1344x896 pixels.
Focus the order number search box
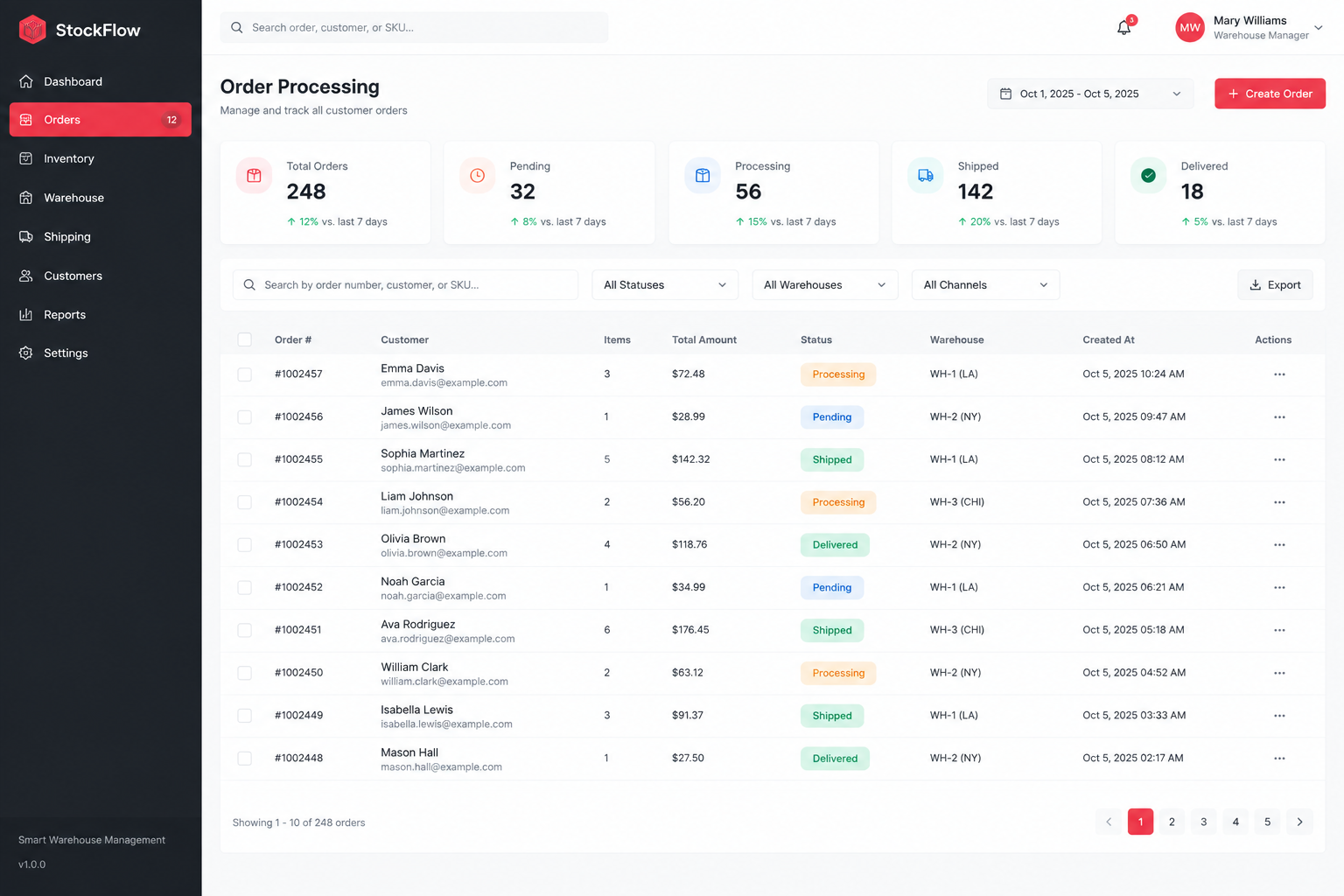[405, 285]
